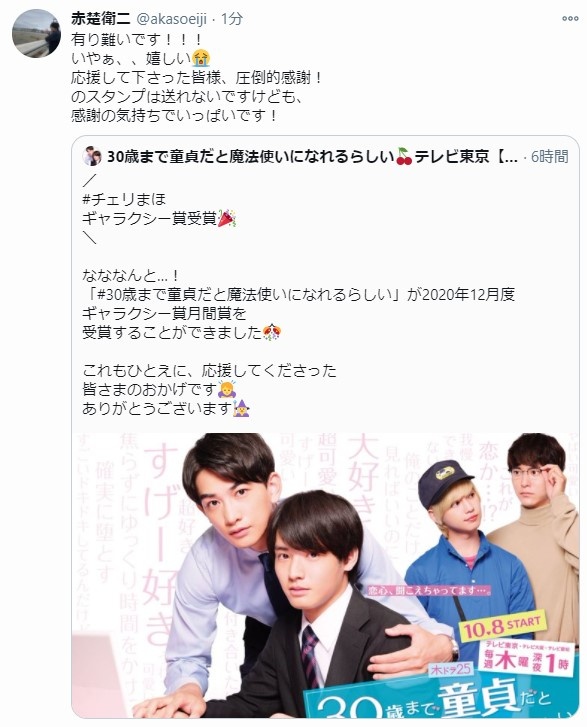
Task: Click the mage emoji after ありがとうございます
Action: coord(241,408)
